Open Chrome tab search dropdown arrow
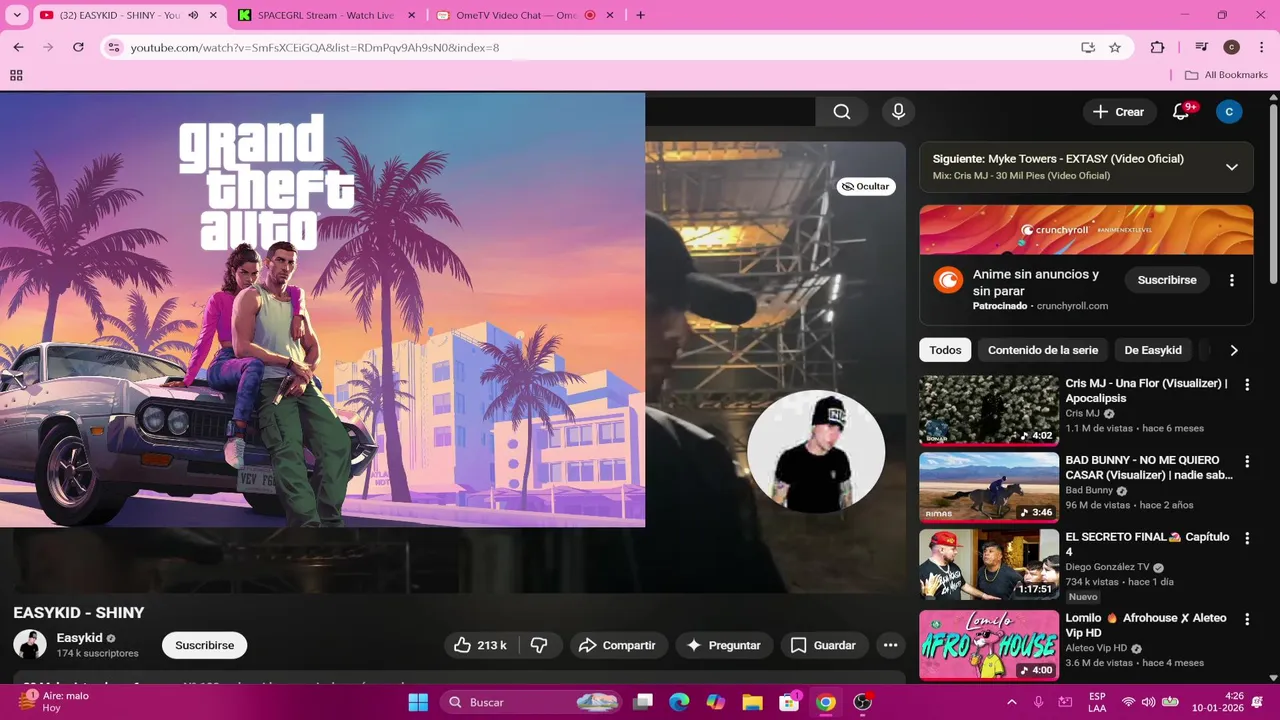The width and height of the screenshot is (1280, 720). click(17, 15)
